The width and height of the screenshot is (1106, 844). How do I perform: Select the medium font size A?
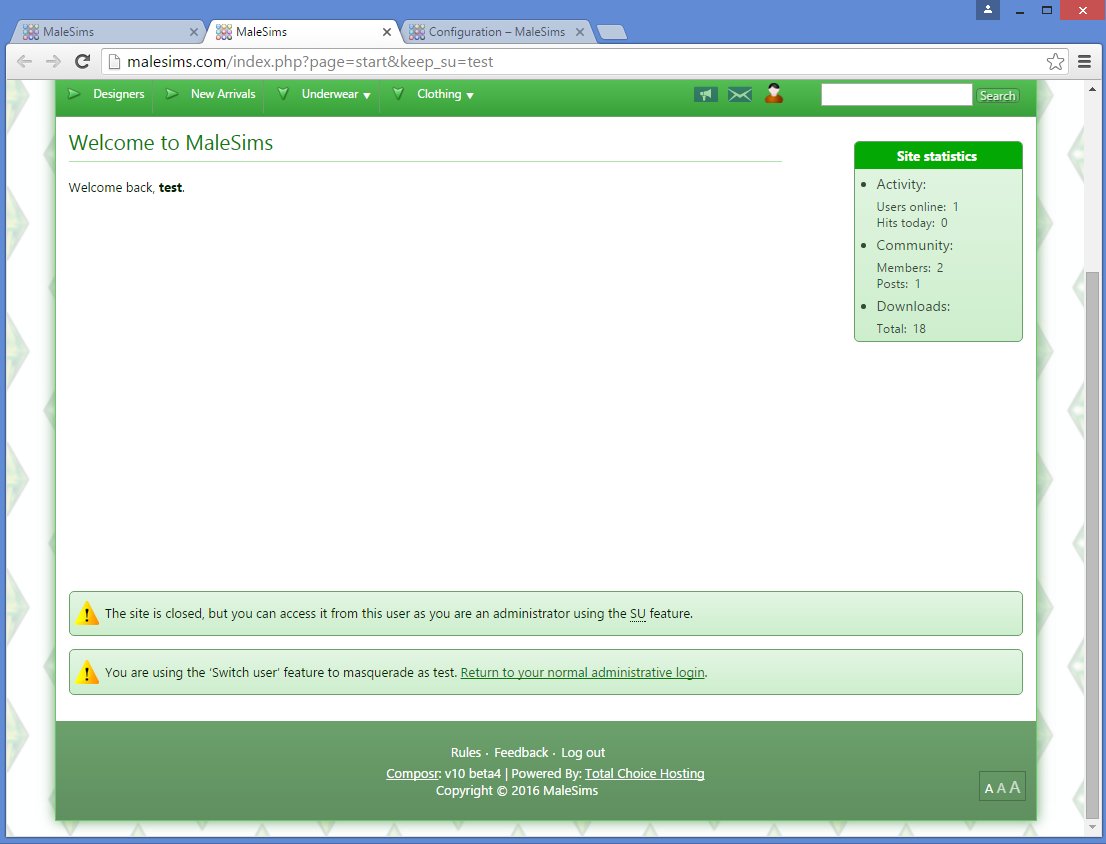click(x=1001, y=788)
